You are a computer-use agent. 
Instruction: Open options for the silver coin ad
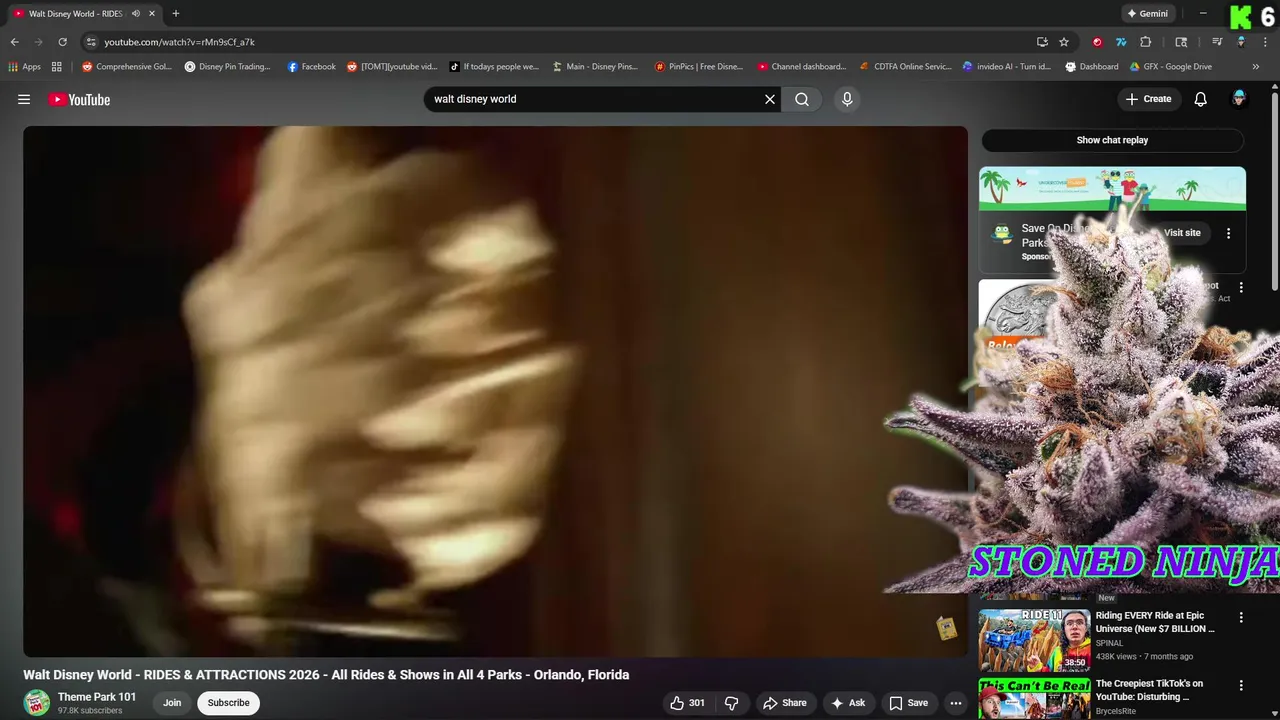pos(1241,287)
